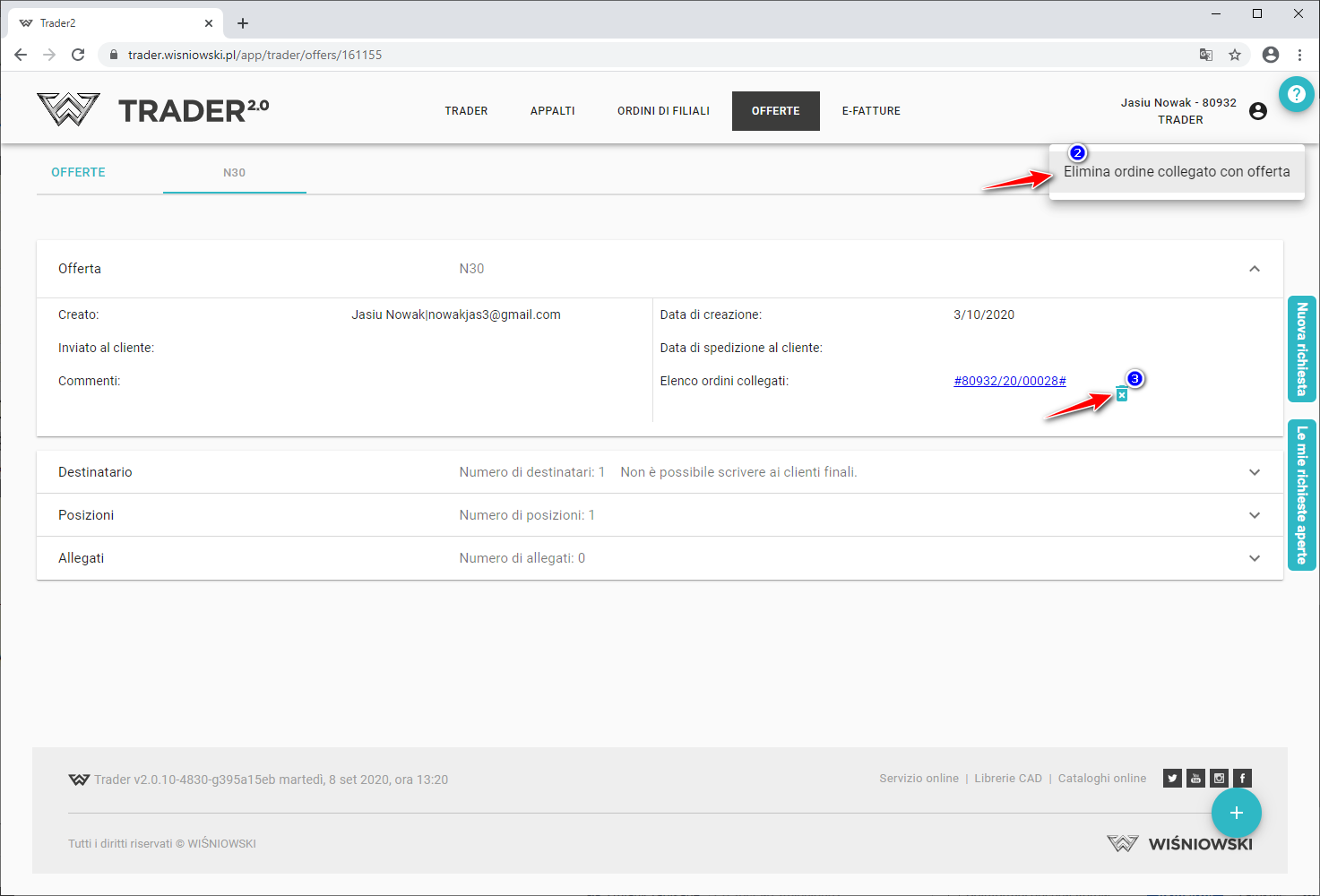
Task: Open the Nuova richiesta side panel
Action: coord(1301,349)
